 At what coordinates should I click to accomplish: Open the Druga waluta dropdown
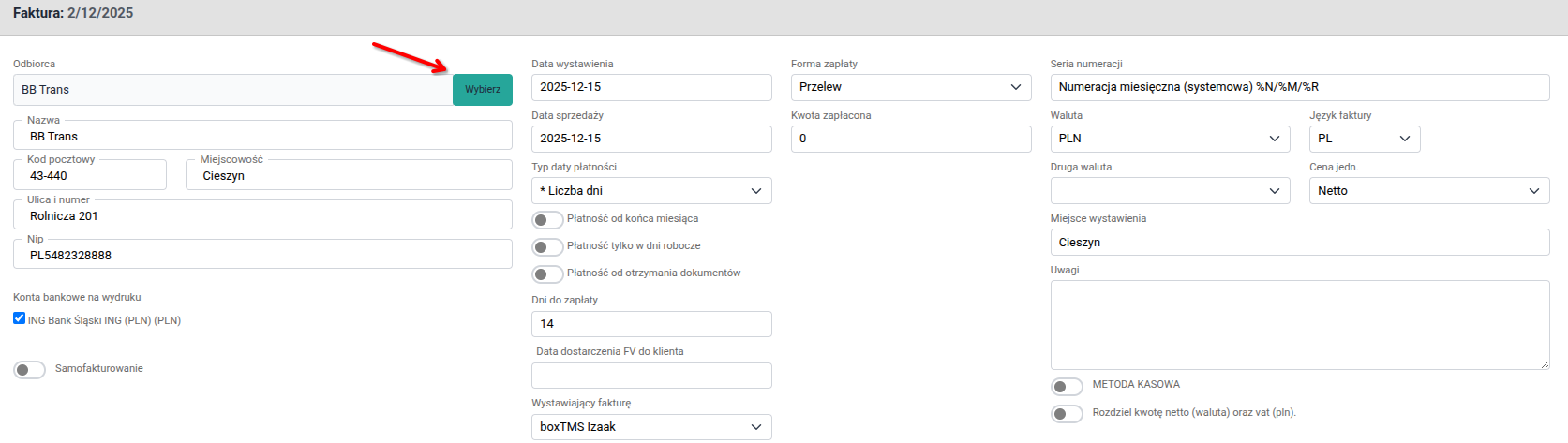coord(1170,191)
